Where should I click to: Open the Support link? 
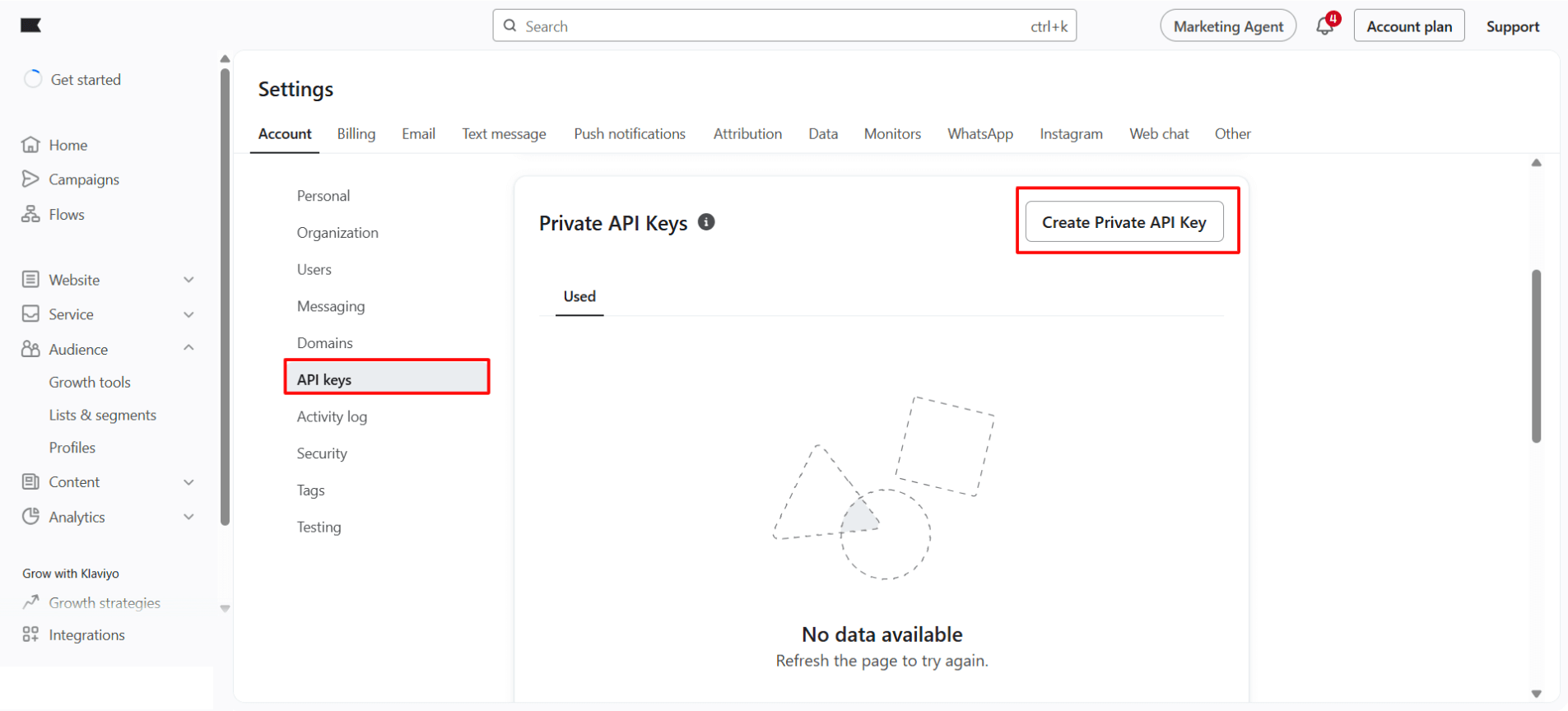click(1513, 26)
